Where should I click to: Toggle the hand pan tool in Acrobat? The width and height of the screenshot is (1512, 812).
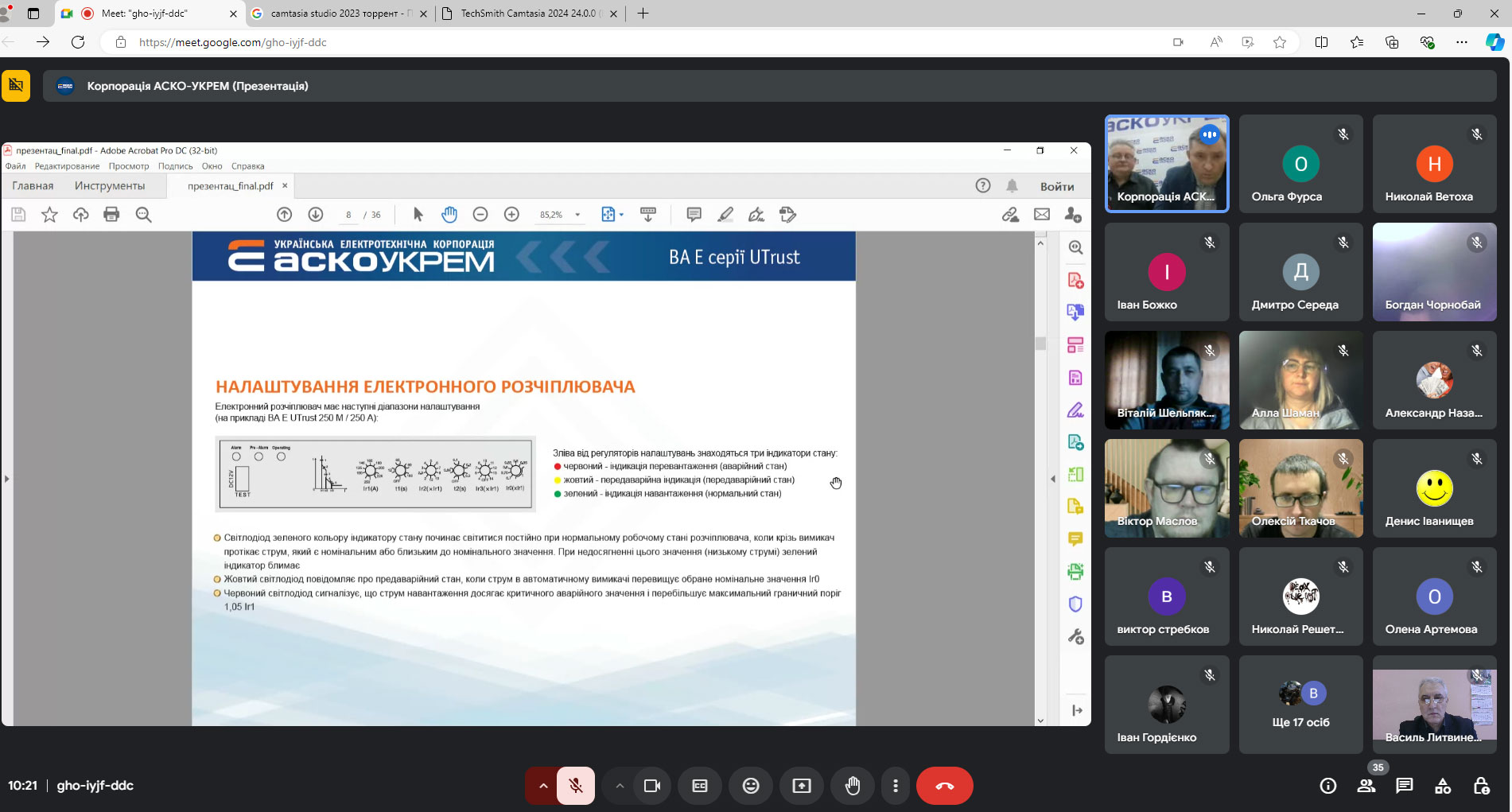coord(449,215)
